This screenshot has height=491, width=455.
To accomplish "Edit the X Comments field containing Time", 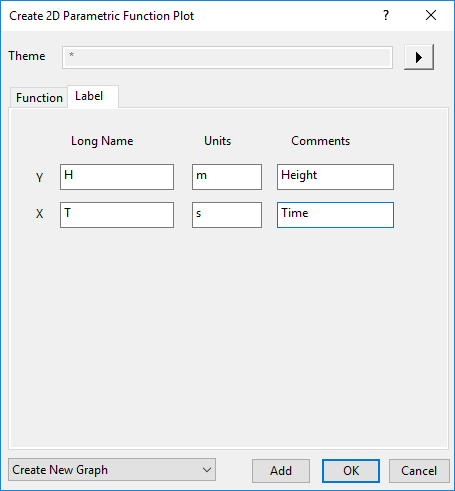I will (335, 215).
